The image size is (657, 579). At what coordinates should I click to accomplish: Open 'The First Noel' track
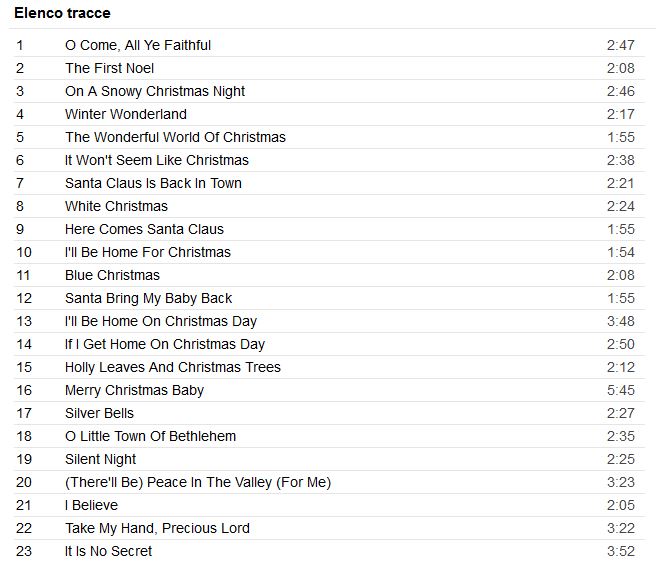(x=110, y=68)
